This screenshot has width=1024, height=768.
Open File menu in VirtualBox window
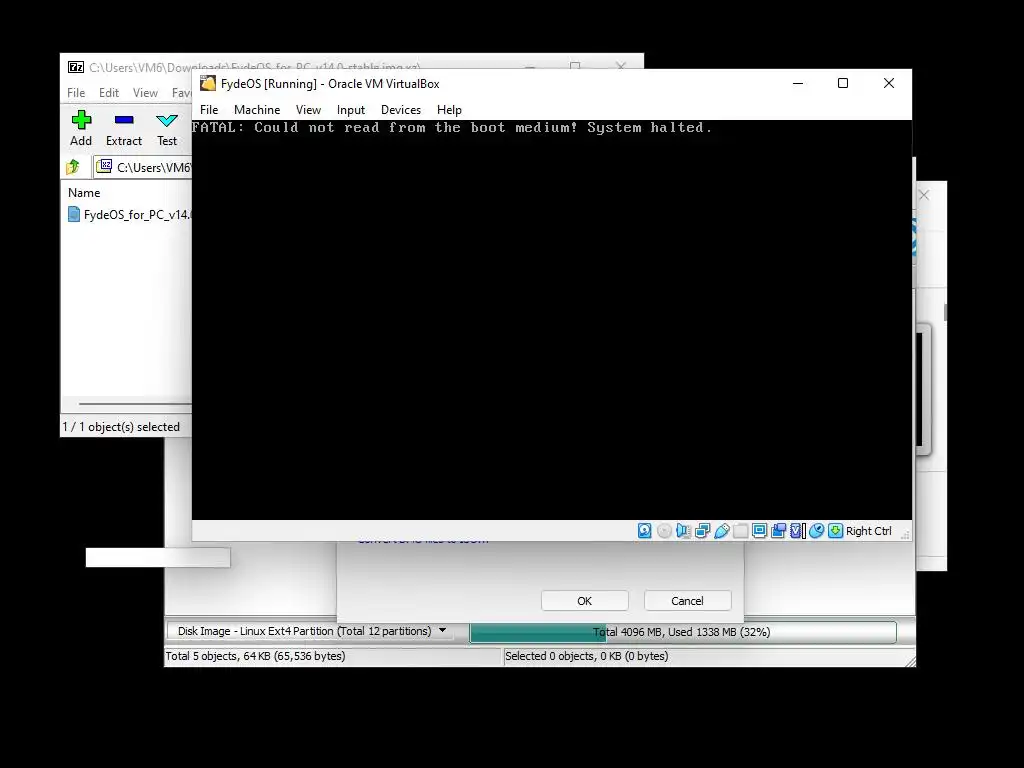pos(209,110)
